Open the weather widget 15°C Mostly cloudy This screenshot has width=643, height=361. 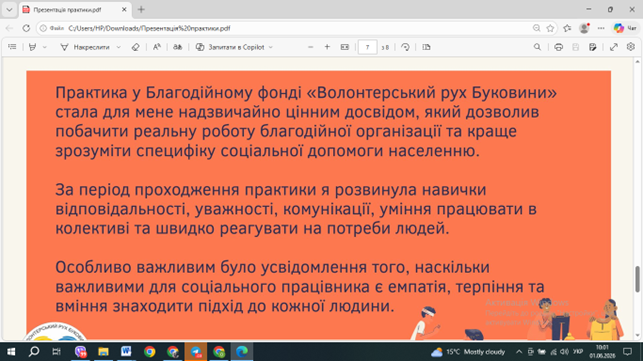click(x=468, y=352)
